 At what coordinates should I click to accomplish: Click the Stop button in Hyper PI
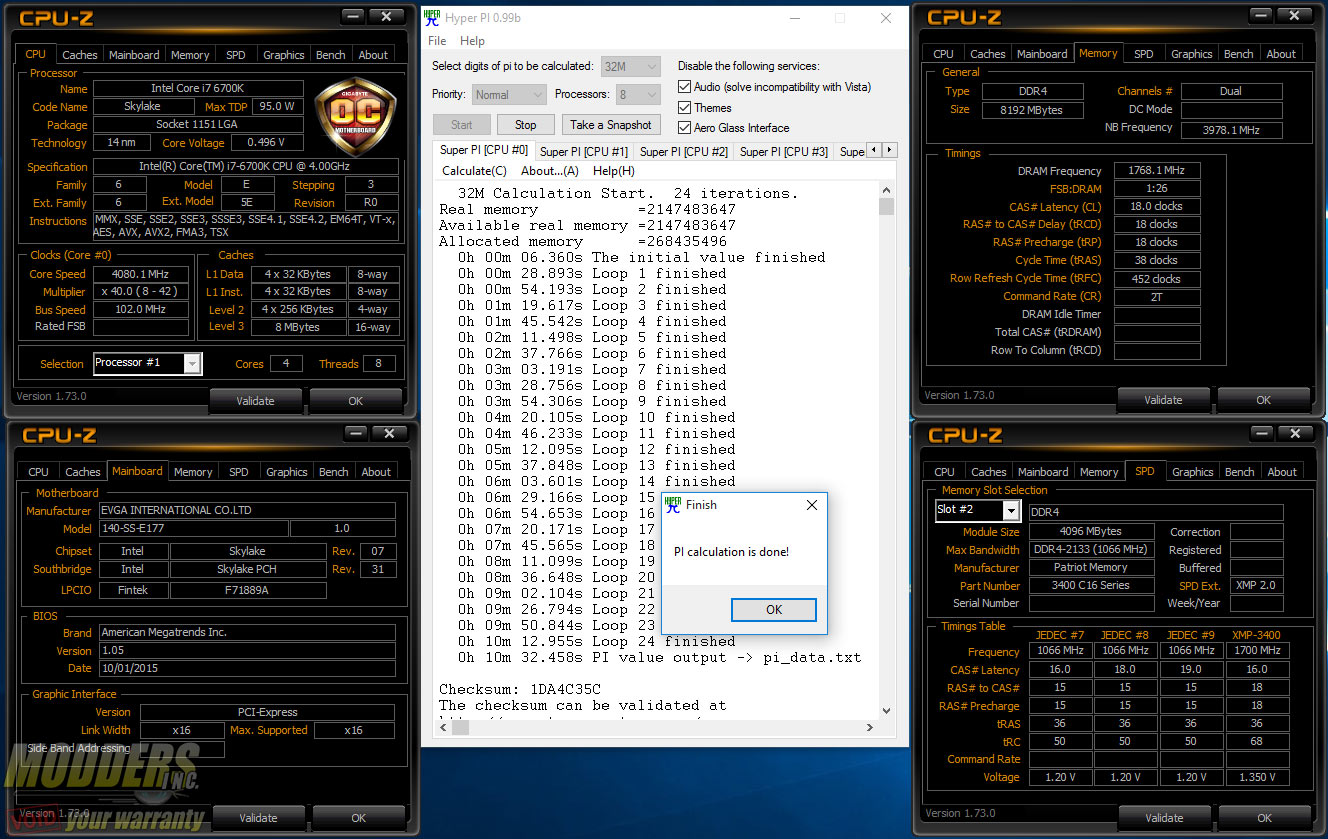pos(526,125)
